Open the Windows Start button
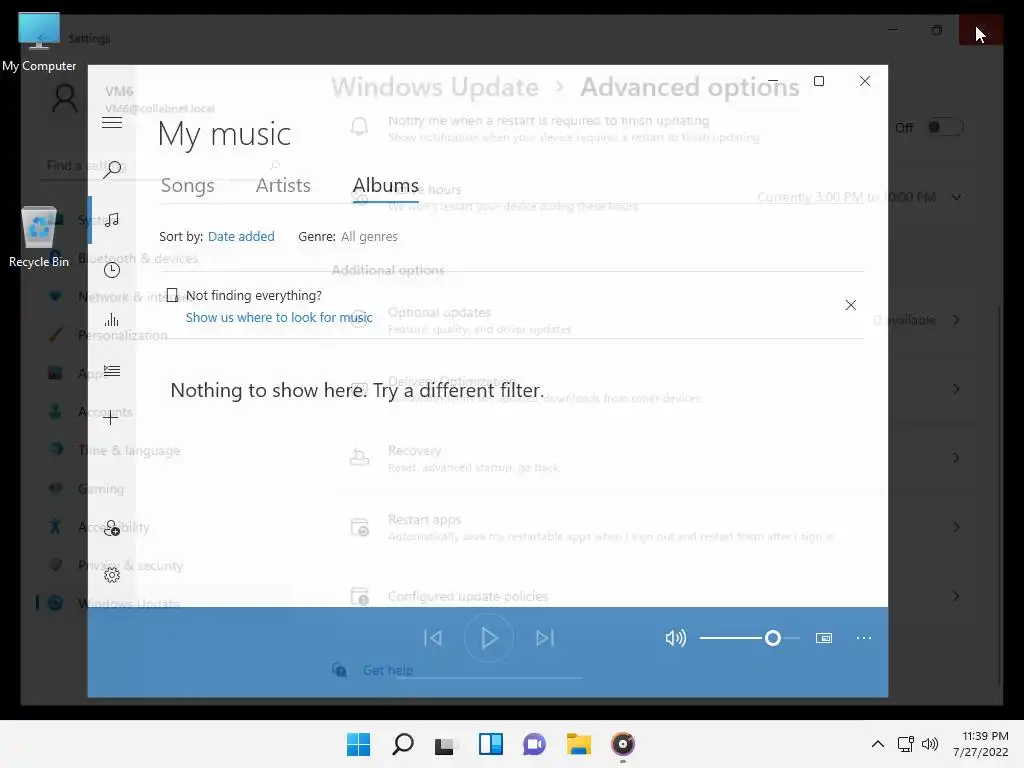Image resolution: width=1024 pixels, height=768 pixels. coord(358,744)
